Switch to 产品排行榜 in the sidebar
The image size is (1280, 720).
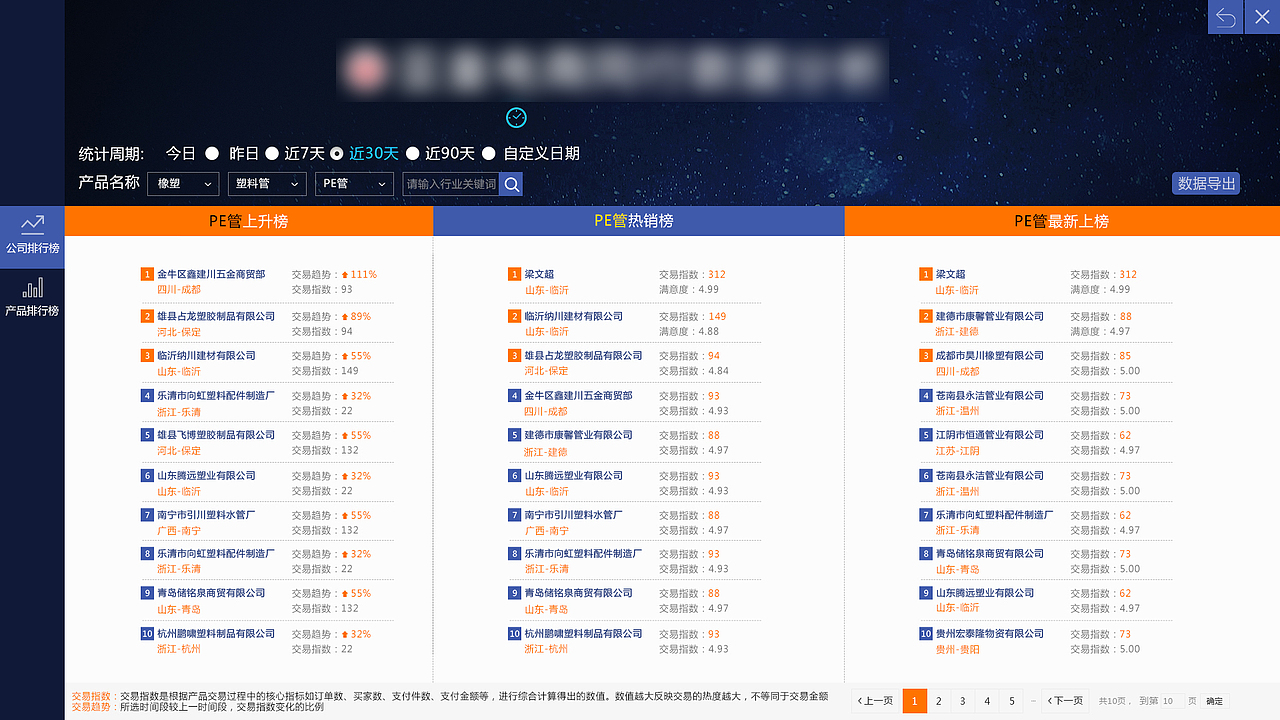(x=32, y=297)
